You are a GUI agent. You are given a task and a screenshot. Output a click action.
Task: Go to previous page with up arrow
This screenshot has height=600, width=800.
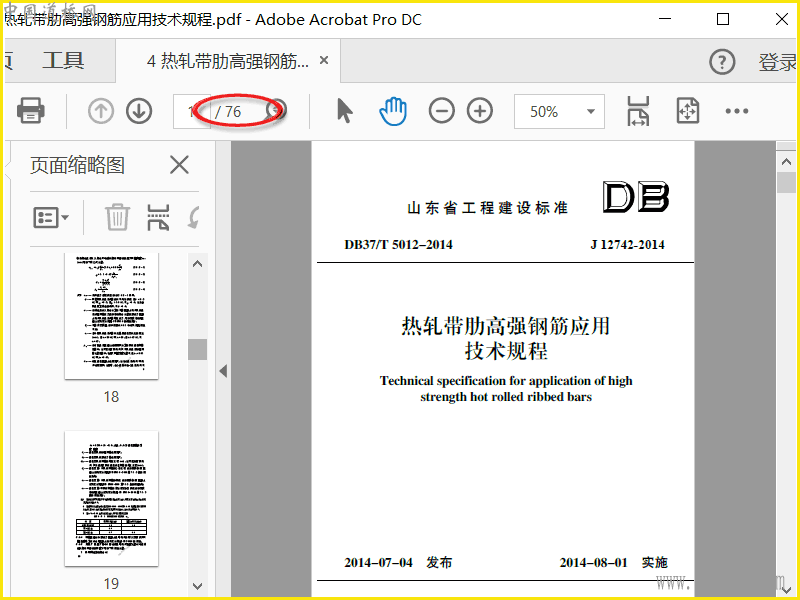101,111
